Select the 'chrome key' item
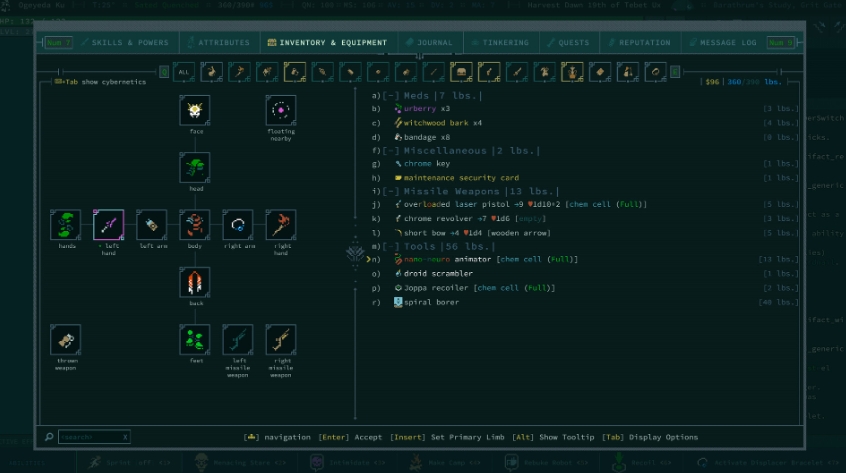 [x=585, y=164]
